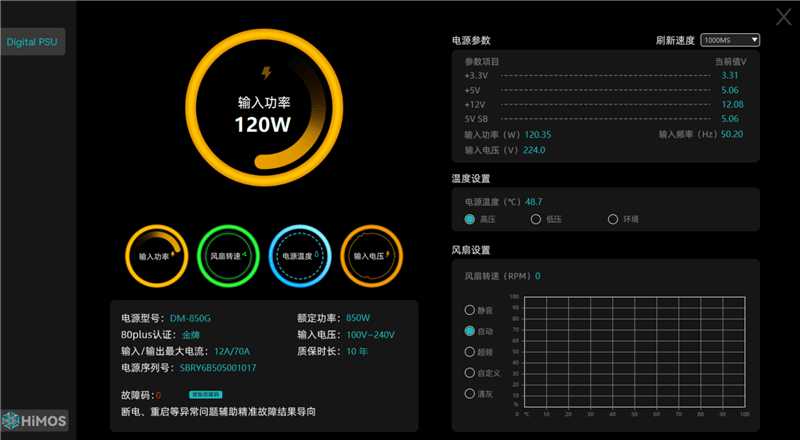Select the green 风扇转速 fan speed gauge
This screenshot has width=800, height=440.
[x=228, y=256]
